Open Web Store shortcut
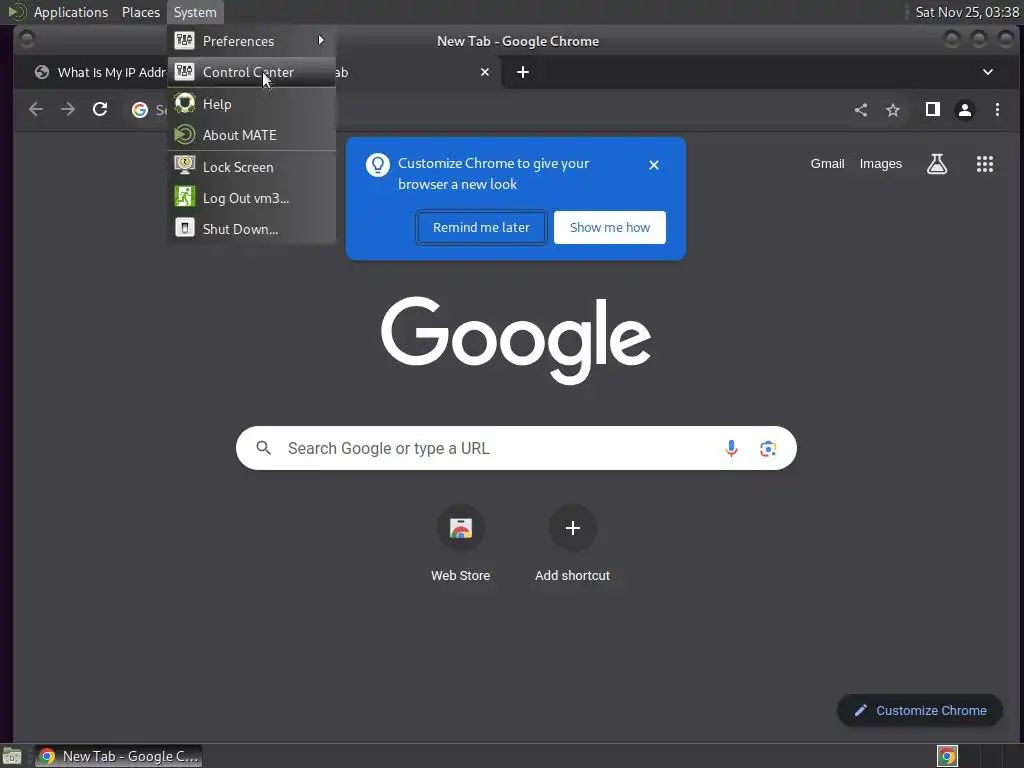Screen dimensions: 1024x768 click(460, 544)
